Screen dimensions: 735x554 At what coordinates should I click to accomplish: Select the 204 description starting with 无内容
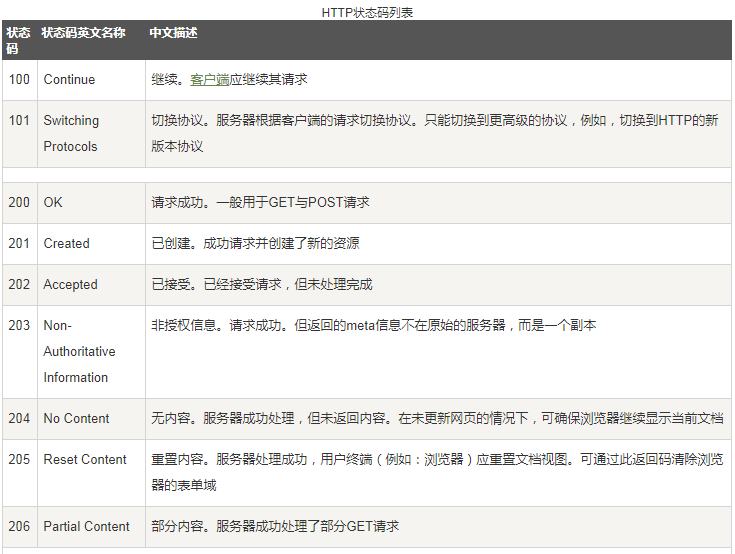click(x=438, y=419)
